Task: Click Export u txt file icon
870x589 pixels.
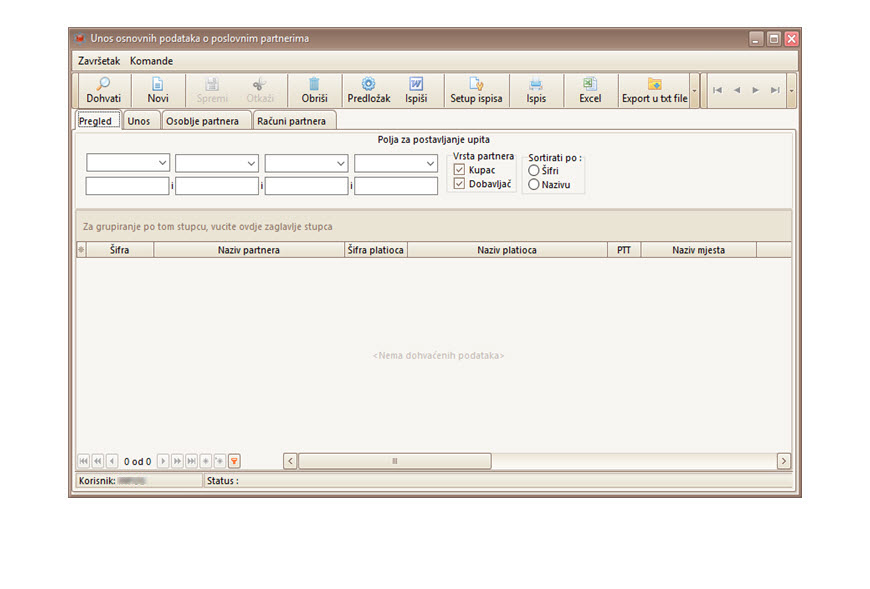Action: click(654, 84)
